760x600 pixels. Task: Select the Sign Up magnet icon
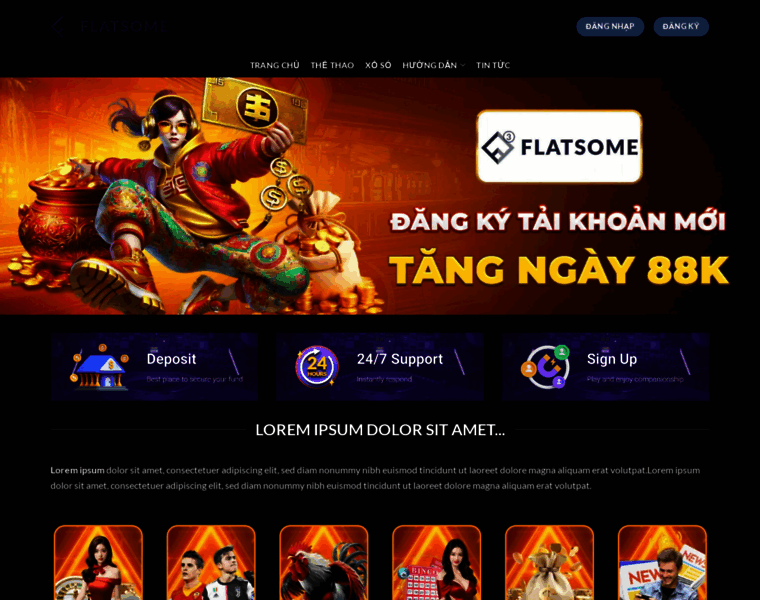click(545, 367)
